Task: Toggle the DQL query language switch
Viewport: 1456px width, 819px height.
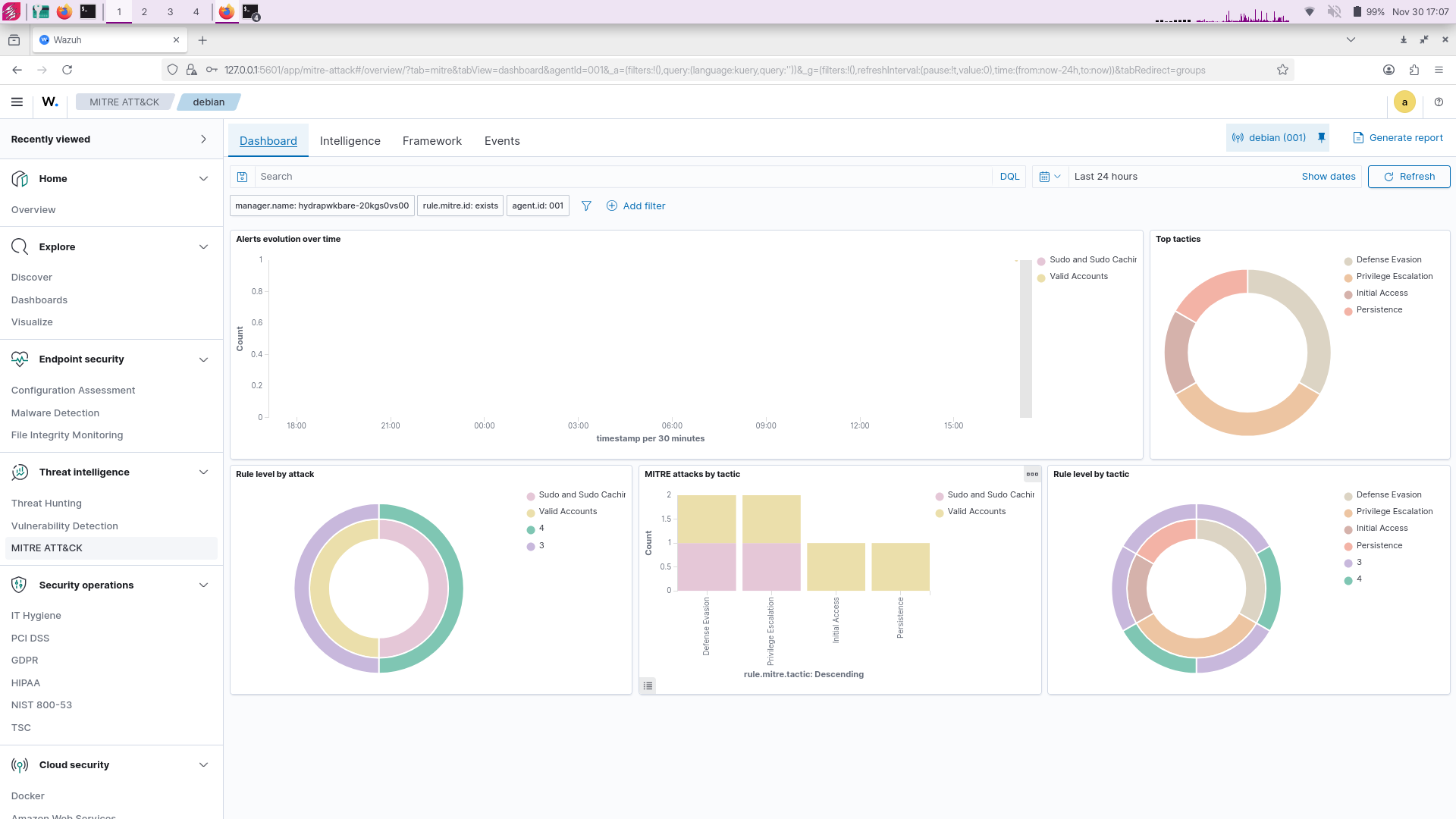Action: tap(1009, 177)
